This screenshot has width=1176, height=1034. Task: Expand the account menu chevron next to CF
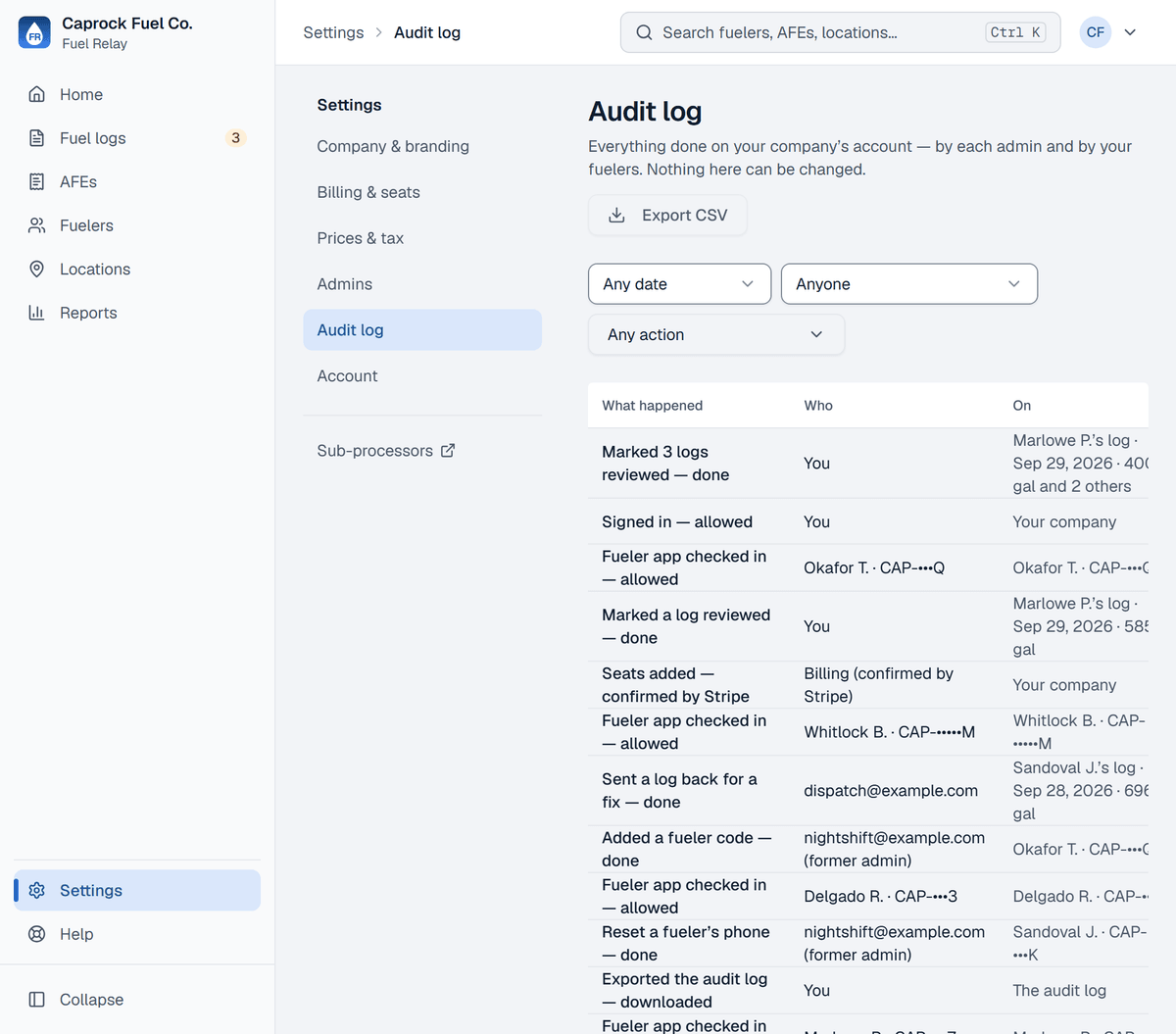coord(1130,32)
